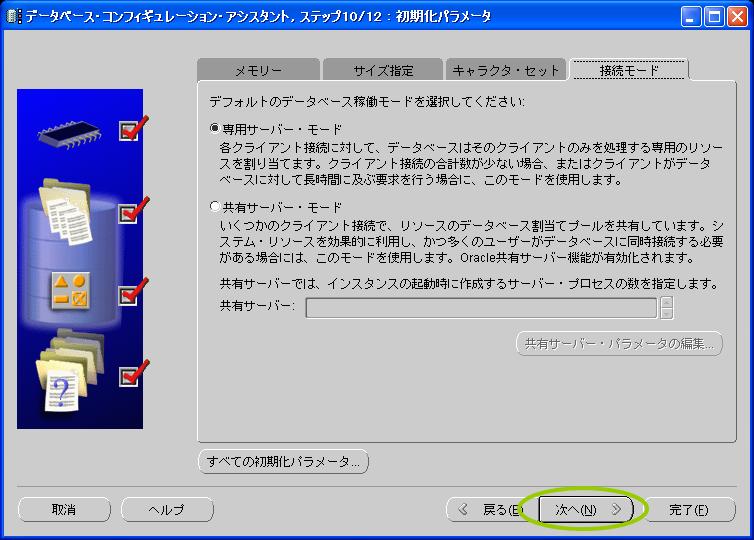This screenshot has width=754, height=540.
Task: Switch to the メモリー tab
Action: (258, 71)
